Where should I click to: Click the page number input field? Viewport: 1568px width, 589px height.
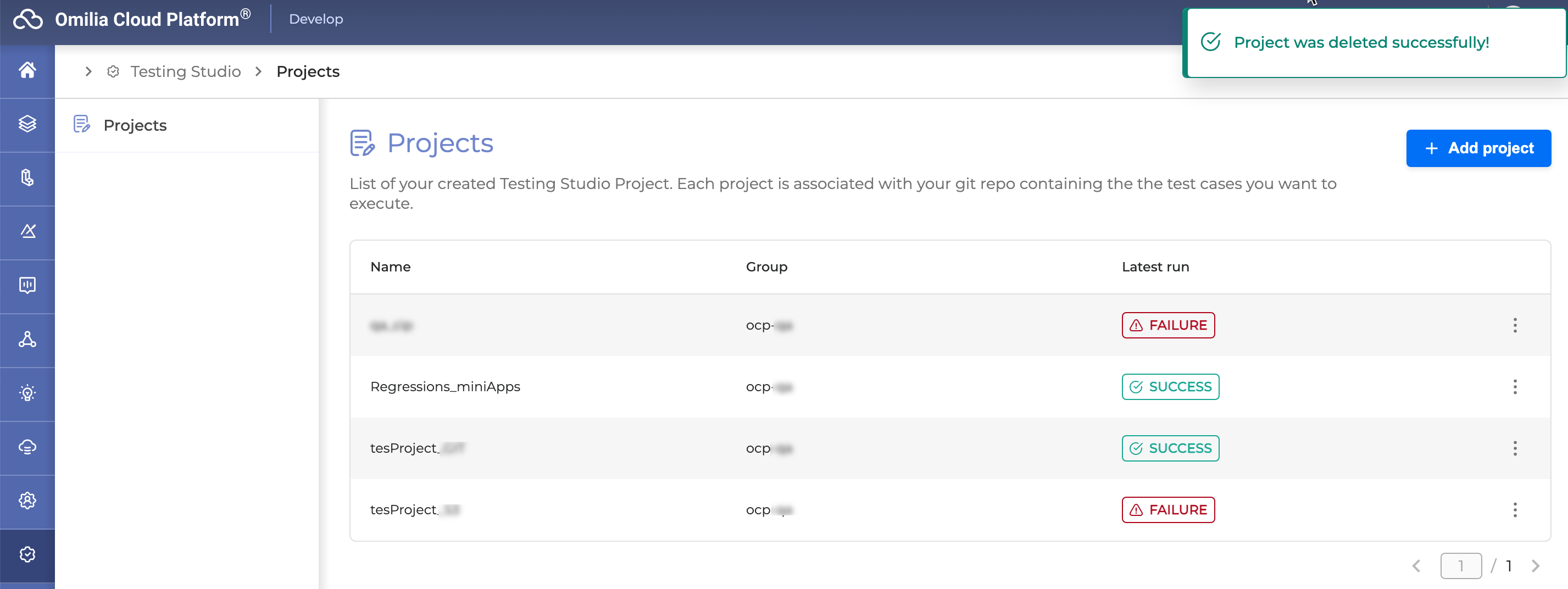pos(1460,566)
